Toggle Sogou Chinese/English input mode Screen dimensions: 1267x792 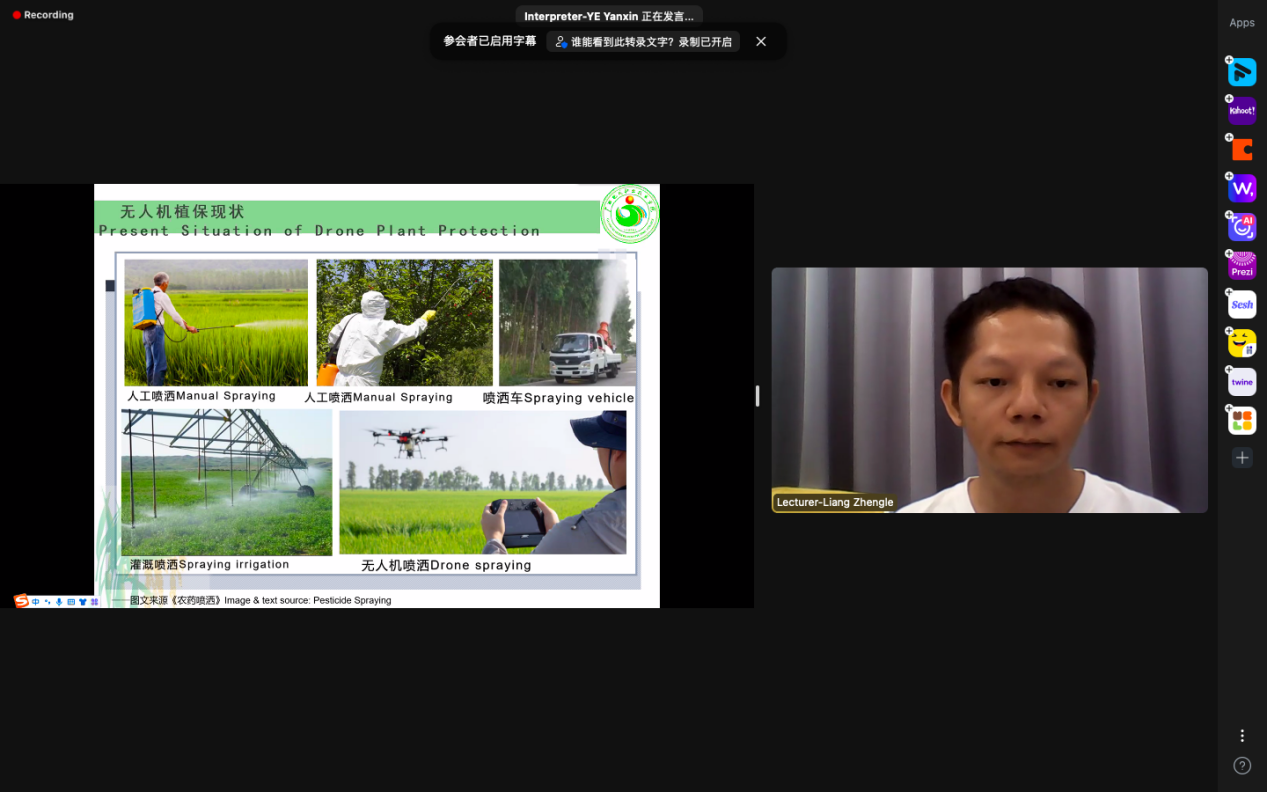coord(36,602)
